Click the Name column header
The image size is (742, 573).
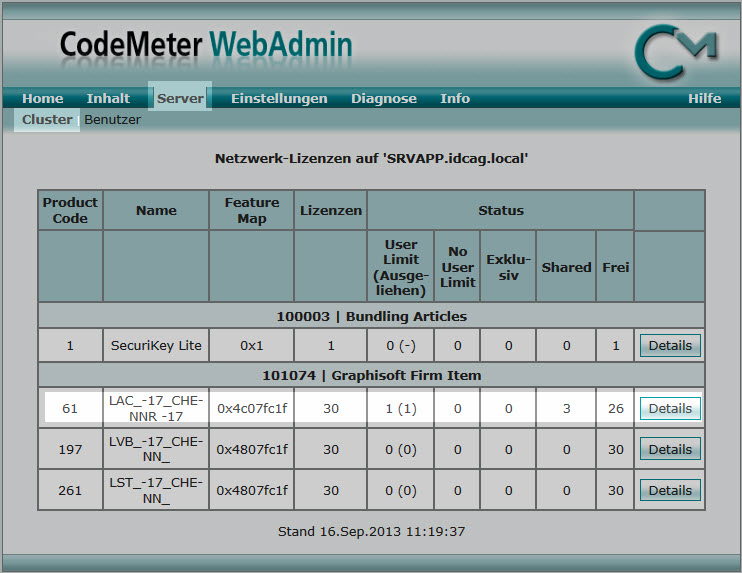click(x=156, y=210)
